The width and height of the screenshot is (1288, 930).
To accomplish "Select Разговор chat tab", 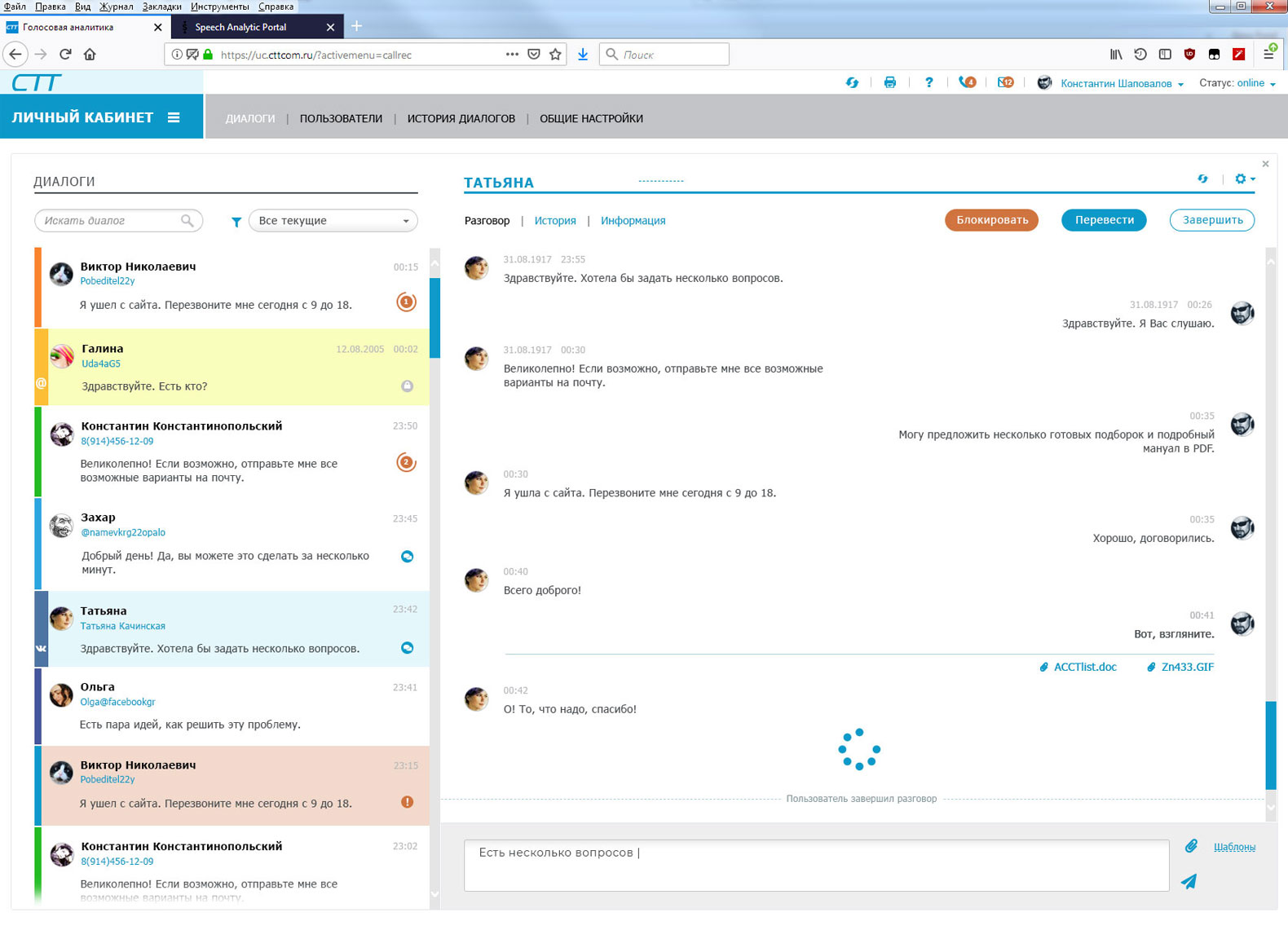I will click(x=487, y=220).
